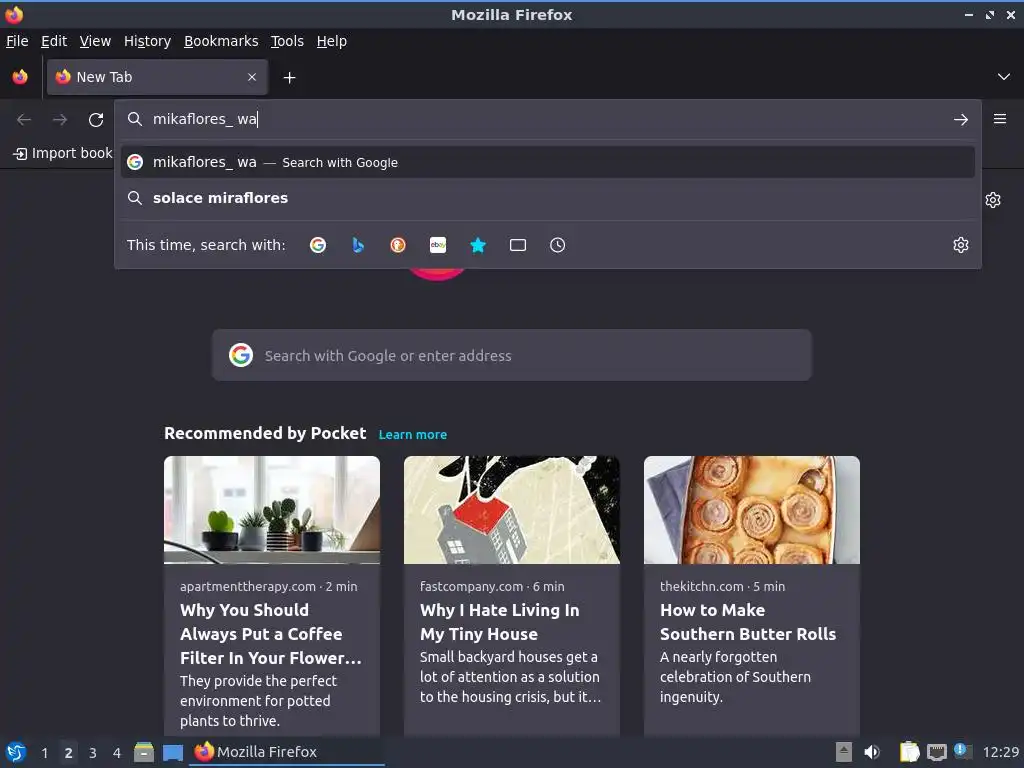Open the volume control tray icon
Image resolution: width=1024 pixels, height=768 pixels.
pos(872,752)
